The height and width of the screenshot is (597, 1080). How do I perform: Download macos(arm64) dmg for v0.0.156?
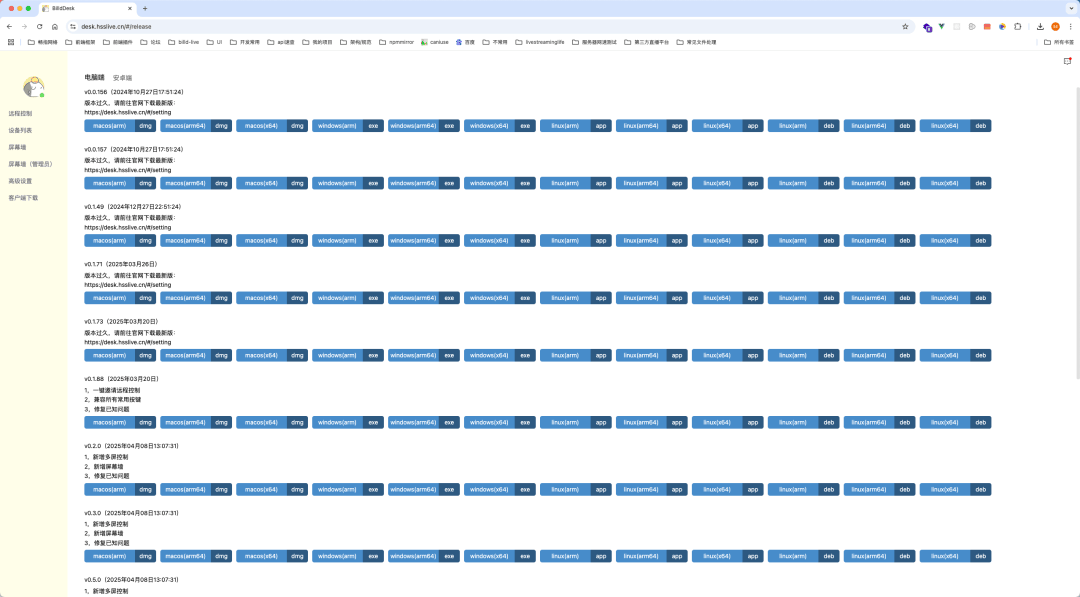point(196,126)
